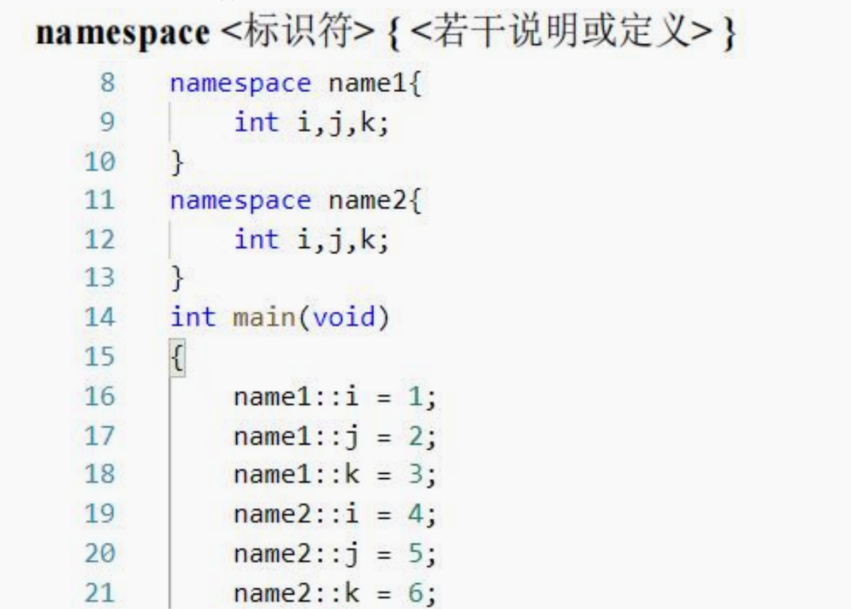Select line number 16 in gutter
This screenshot has width=851, height=609.
(100, 396)
